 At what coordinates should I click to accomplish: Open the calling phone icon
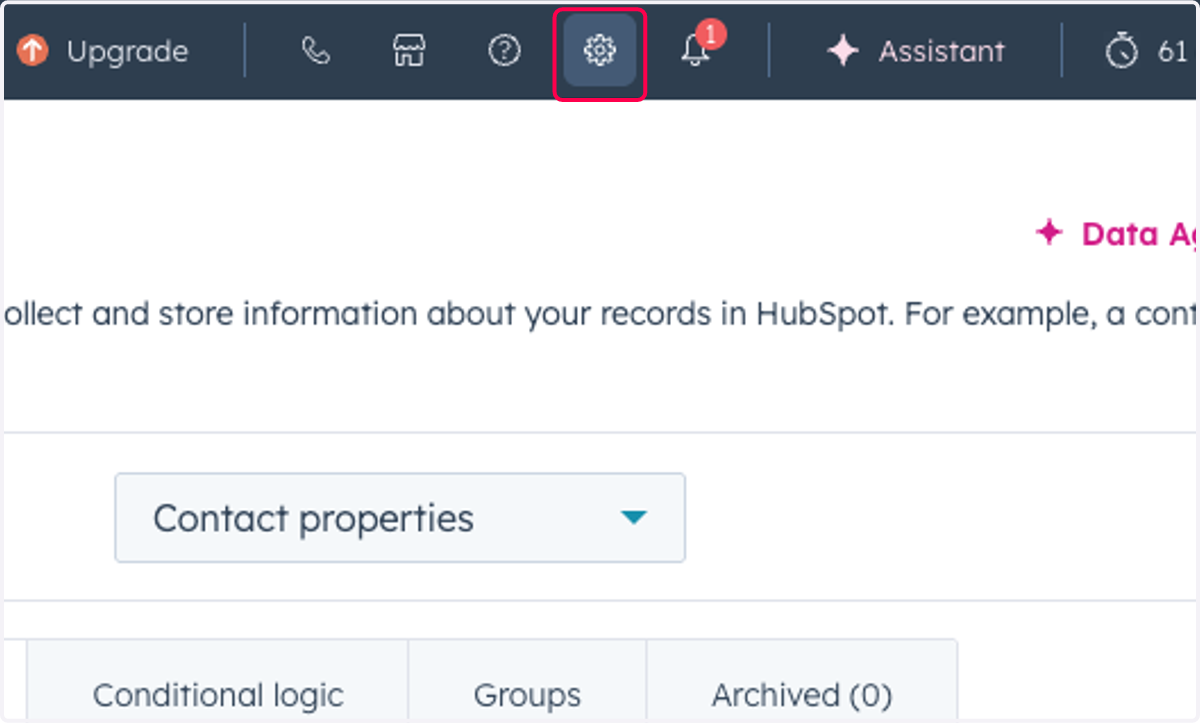click(315, 50)
